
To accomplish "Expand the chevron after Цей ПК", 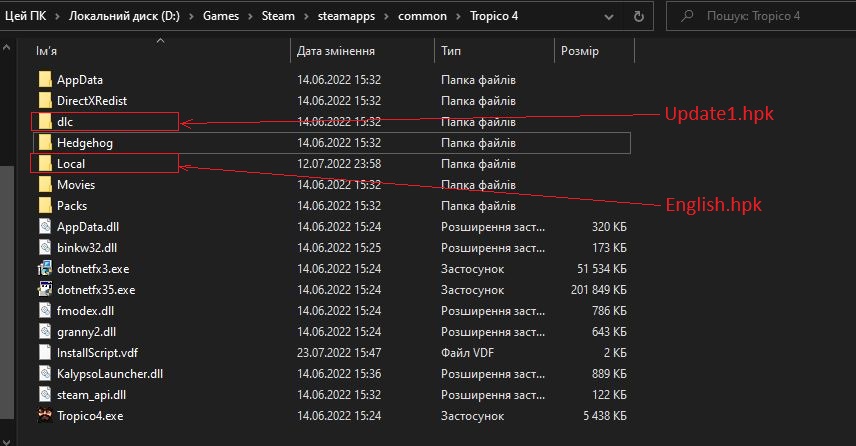I will tap(57, 16).
